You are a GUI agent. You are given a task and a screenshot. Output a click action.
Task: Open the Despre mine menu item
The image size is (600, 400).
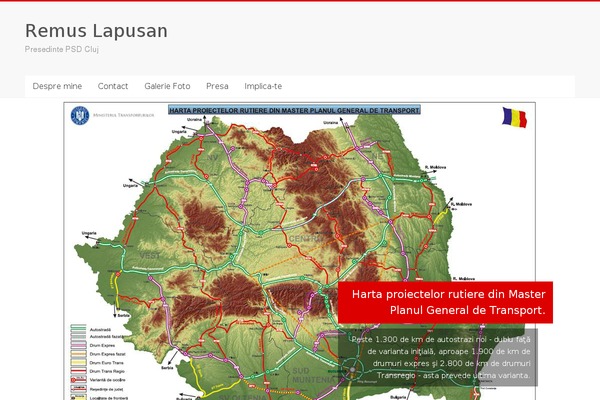click(57, 86)
